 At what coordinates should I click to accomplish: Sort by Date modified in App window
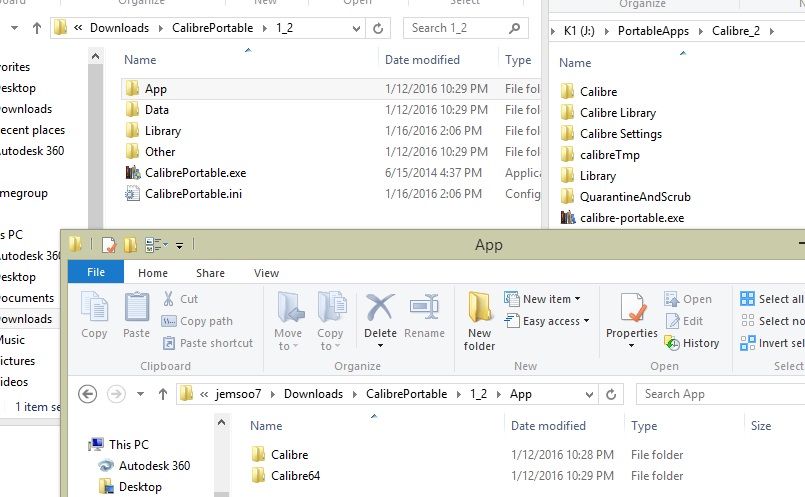pos(548,426)
